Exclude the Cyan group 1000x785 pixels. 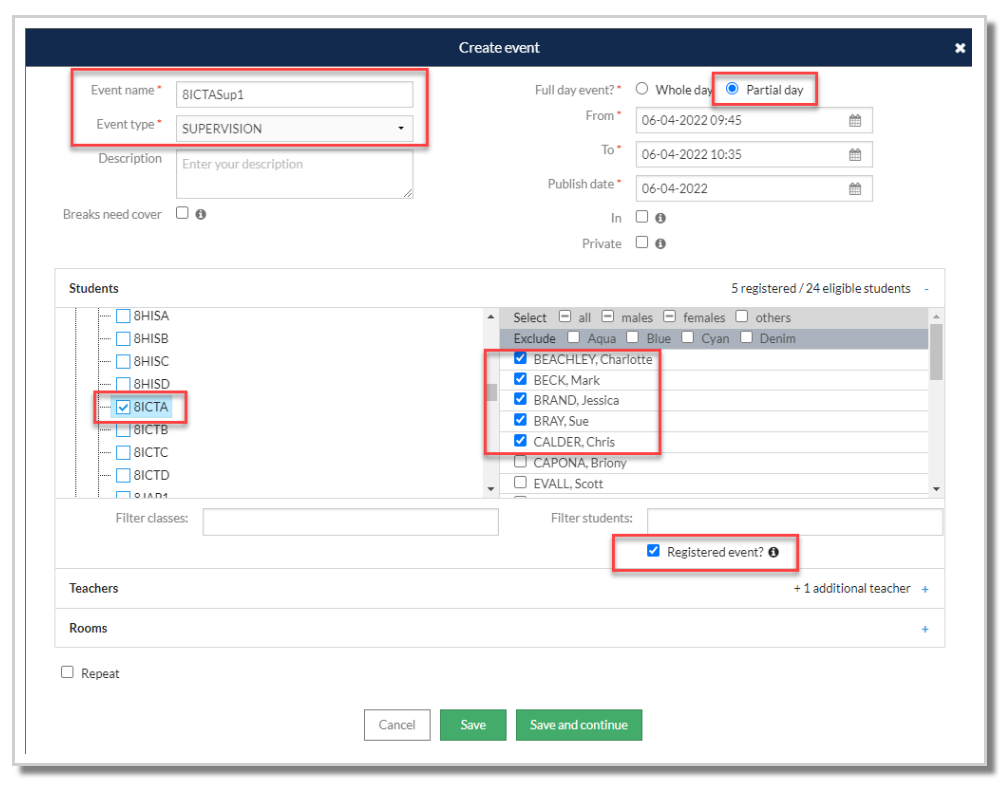point(688,337)
